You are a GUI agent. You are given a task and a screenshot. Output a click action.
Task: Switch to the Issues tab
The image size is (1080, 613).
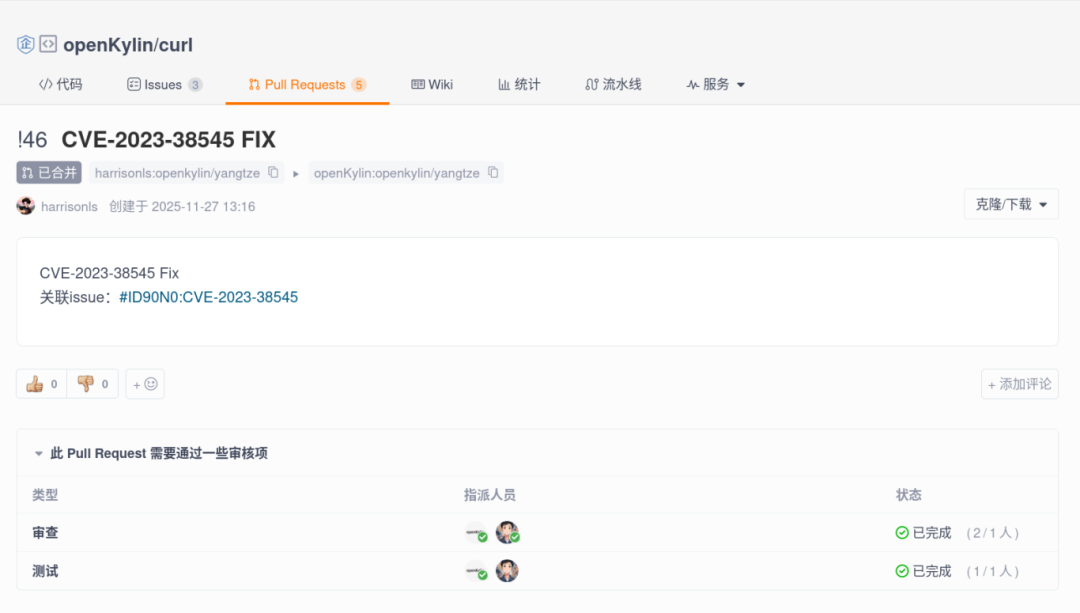[164, 84]
